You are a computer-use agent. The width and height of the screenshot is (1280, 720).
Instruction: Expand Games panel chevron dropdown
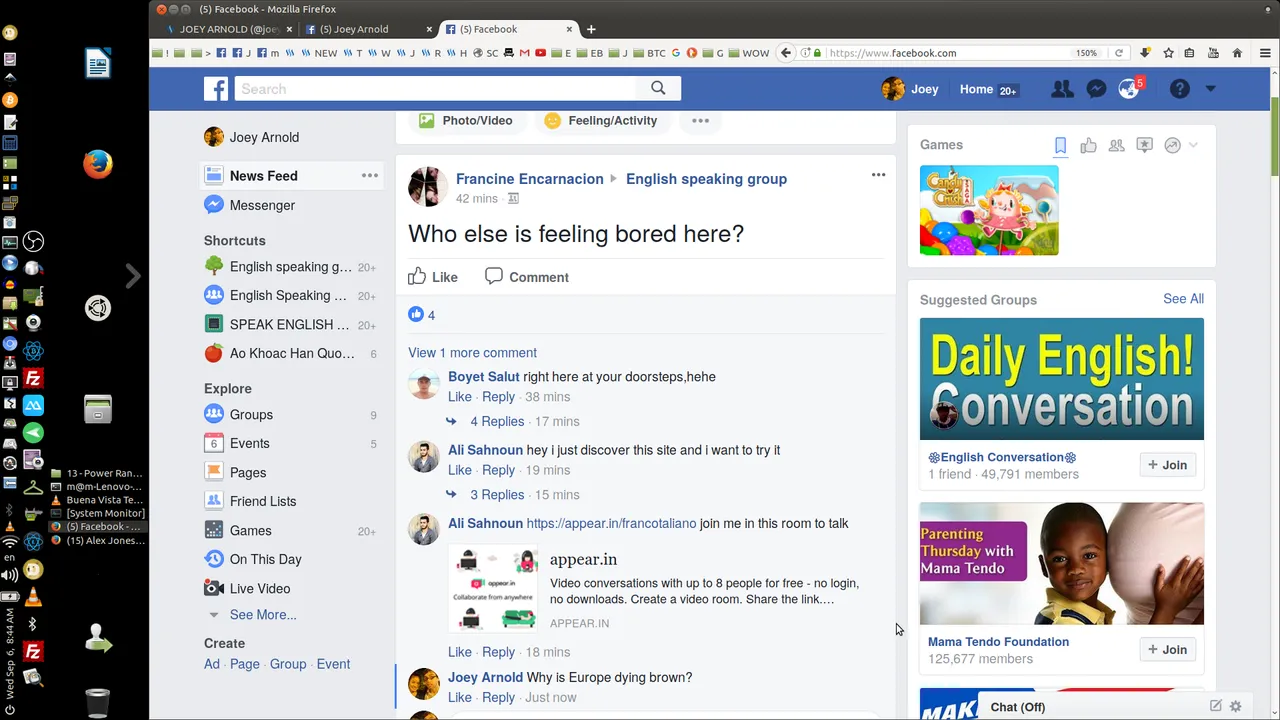click(x=1193, y=146)
